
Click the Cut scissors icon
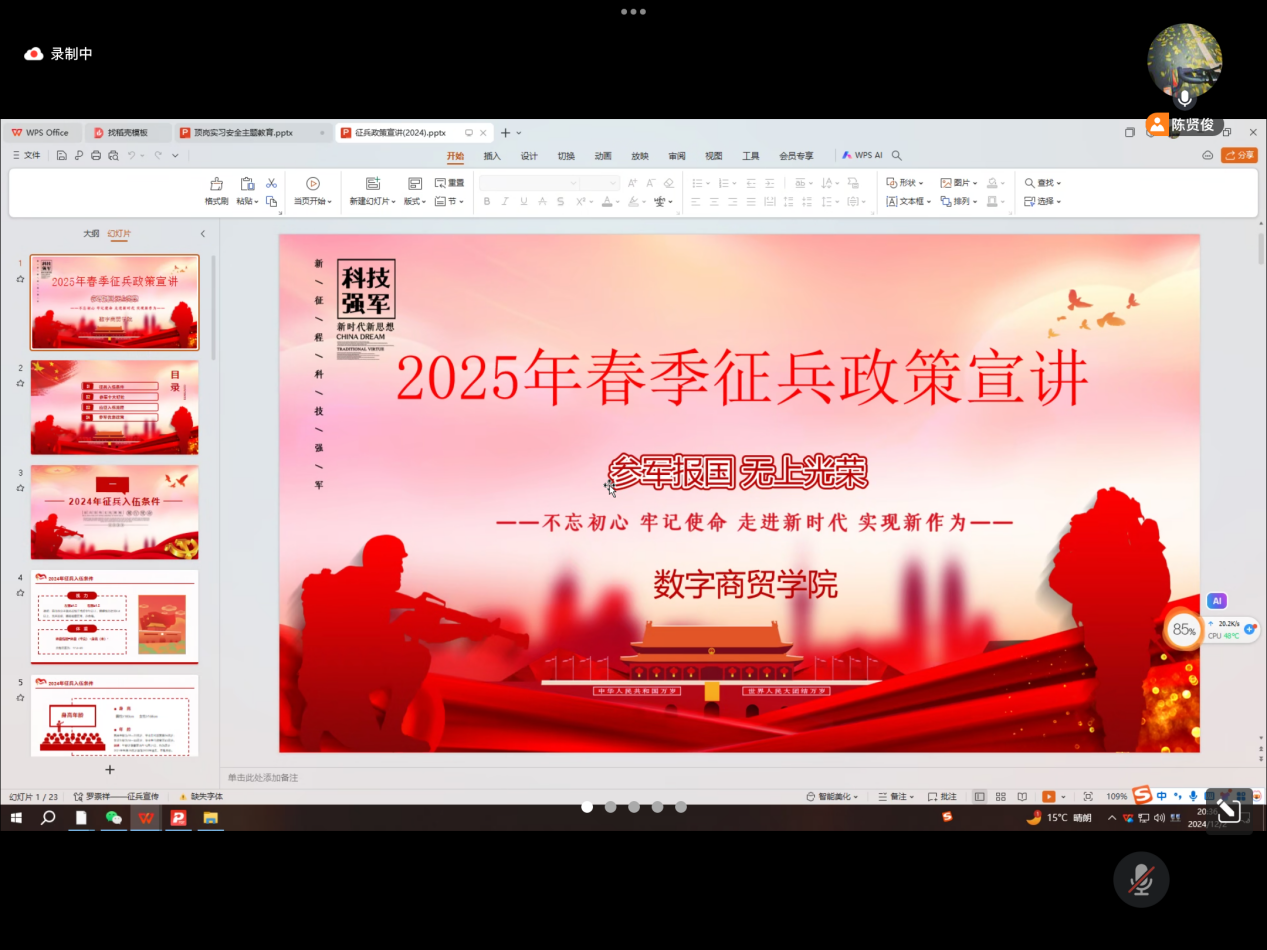tap(271, 183)
